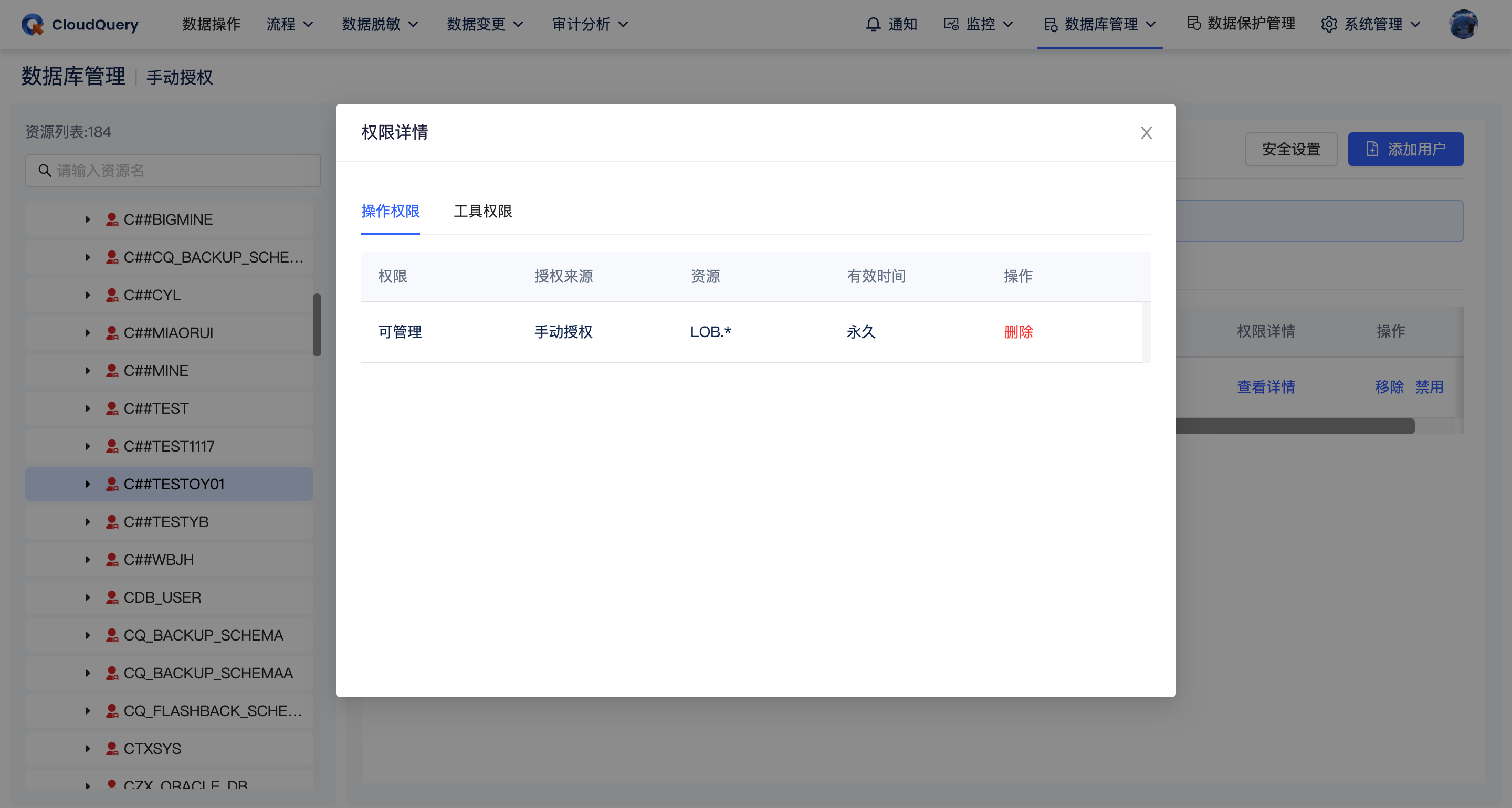The height and width of the screenshot is (808, 1512).
Task: Switch to the 操作权限 tab
Action: [390, 211]
